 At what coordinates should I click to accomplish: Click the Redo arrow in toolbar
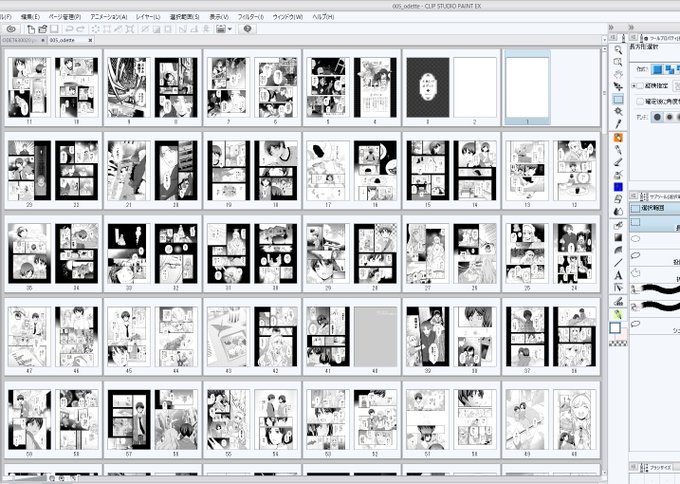80,29
